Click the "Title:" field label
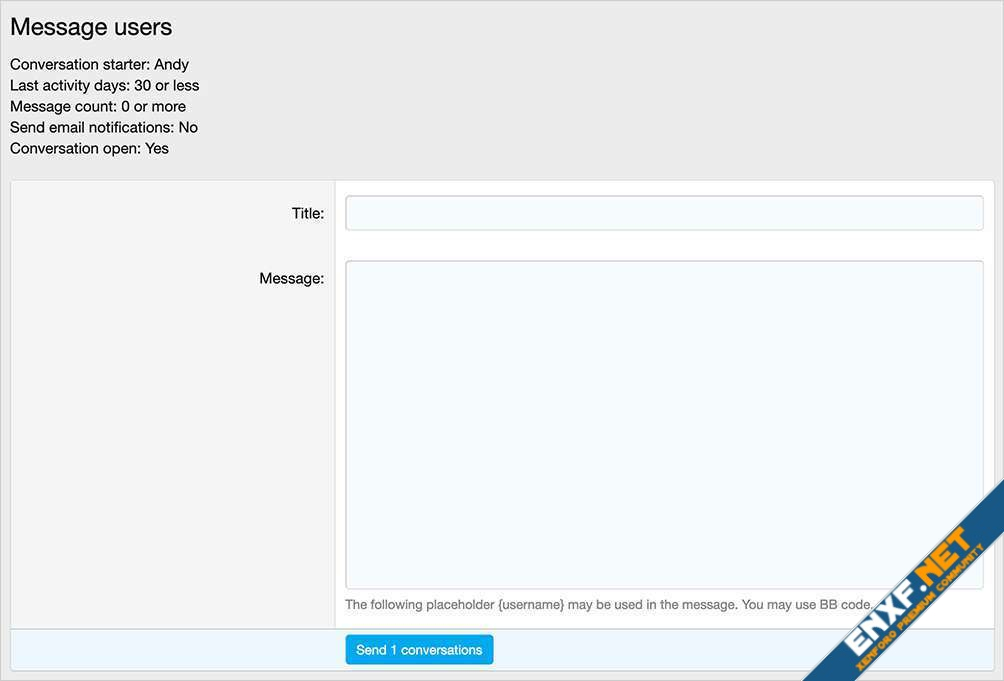The width and height of the screenshot is (1004, 681). click(x=307, y=213)
